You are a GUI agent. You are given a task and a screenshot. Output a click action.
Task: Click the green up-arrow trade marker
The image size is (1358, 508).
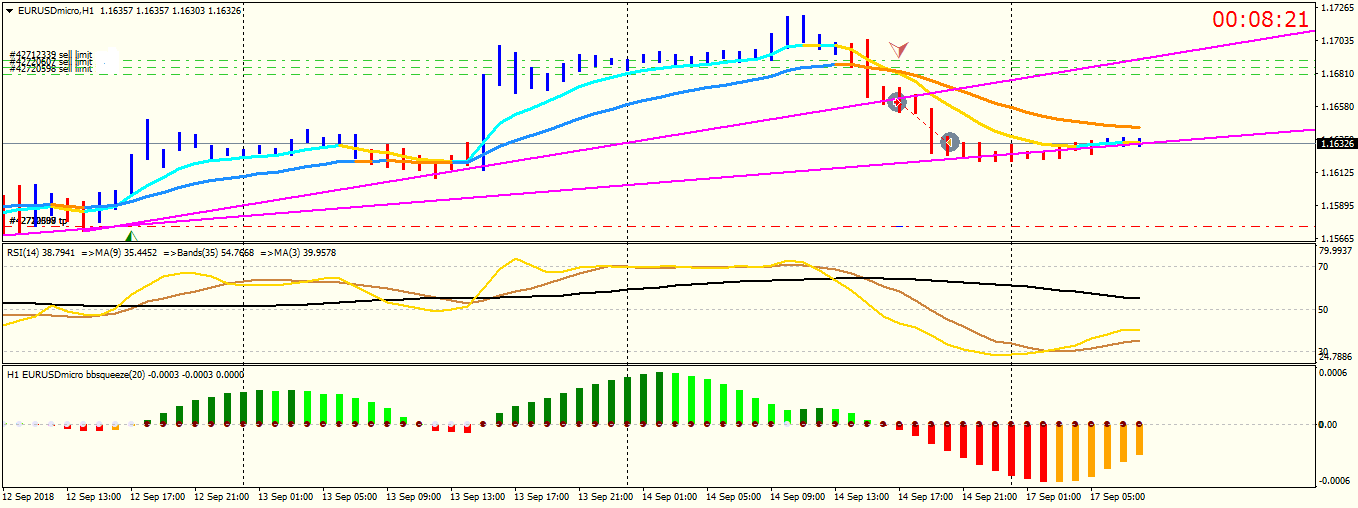pyautogui.click(x=130, y=236)
